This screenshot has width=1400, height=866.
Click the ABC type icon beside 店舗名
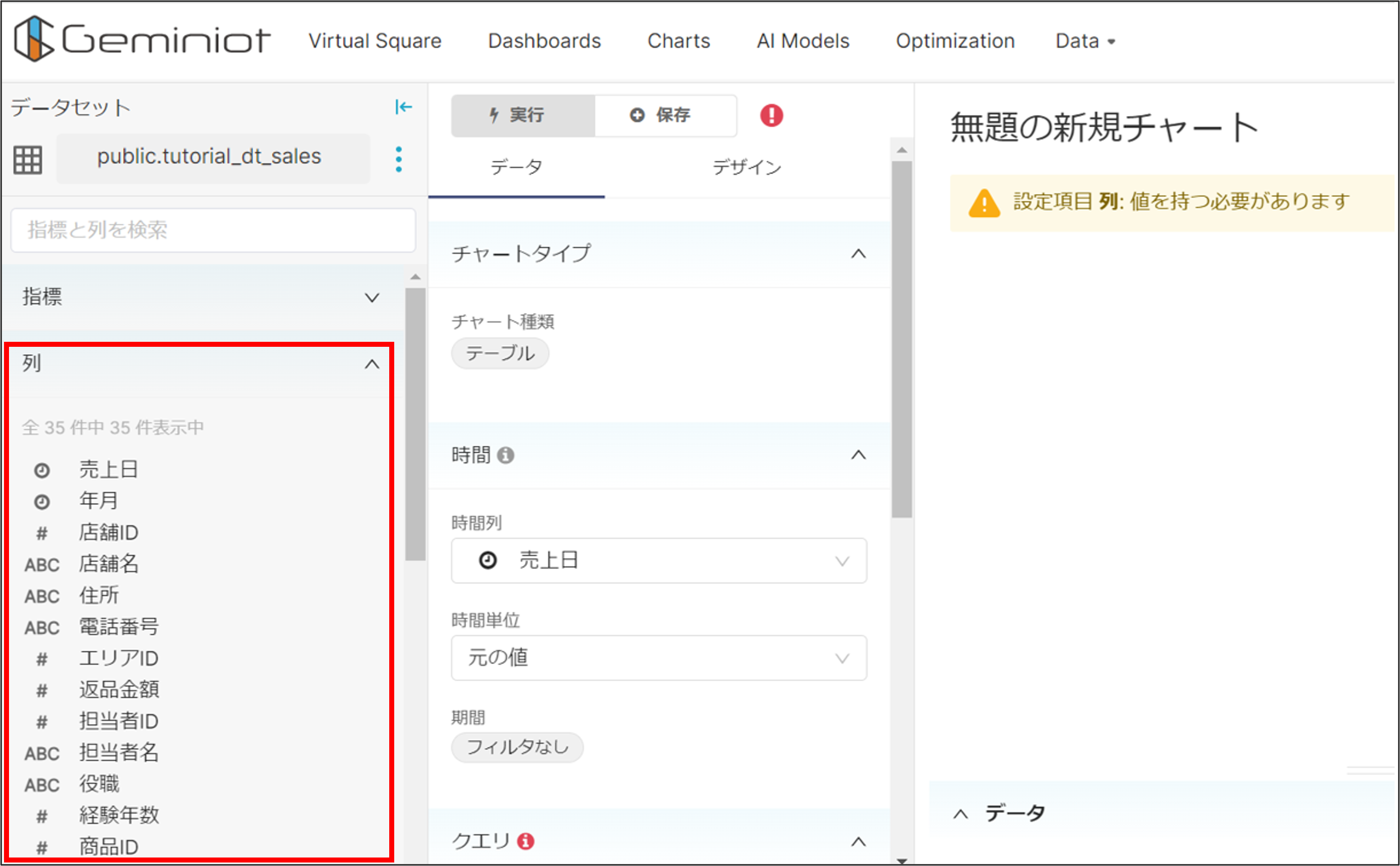click(42, 565)
